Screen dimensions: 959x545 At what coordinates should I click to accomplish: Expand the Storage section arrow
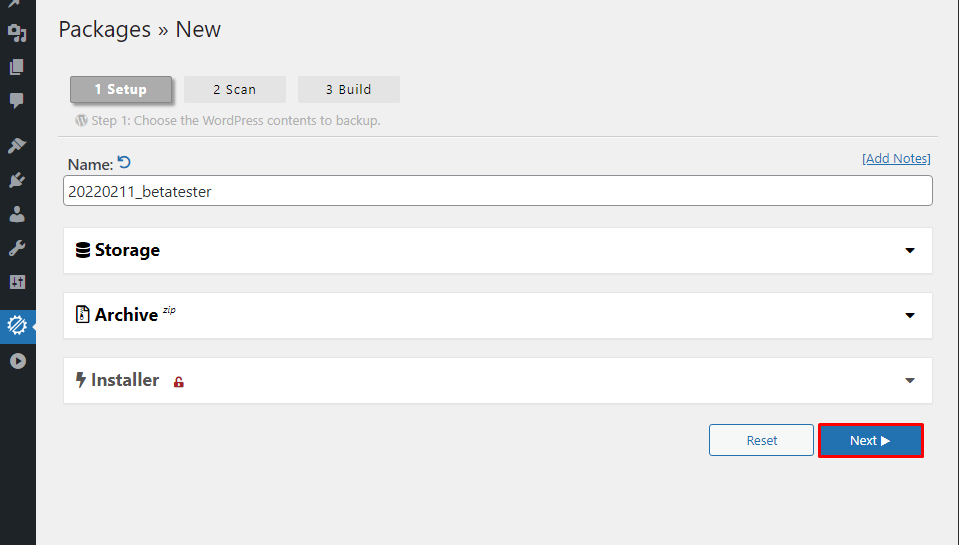tap(910, 251)
